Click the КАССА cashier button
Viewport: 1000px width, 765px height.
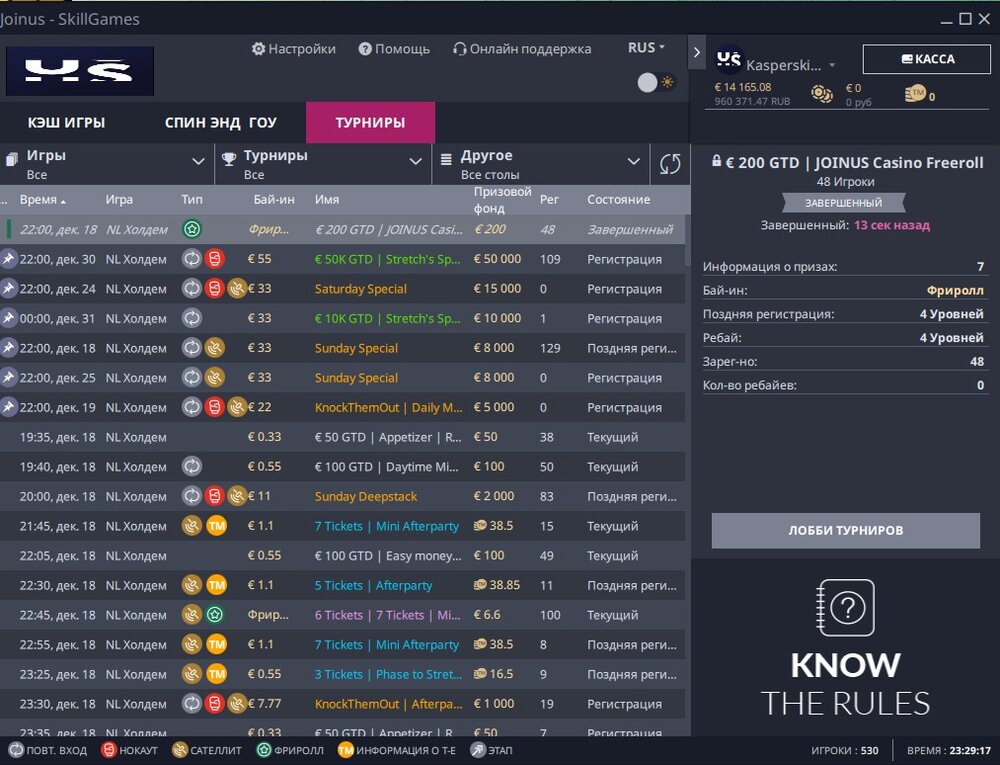927,59
